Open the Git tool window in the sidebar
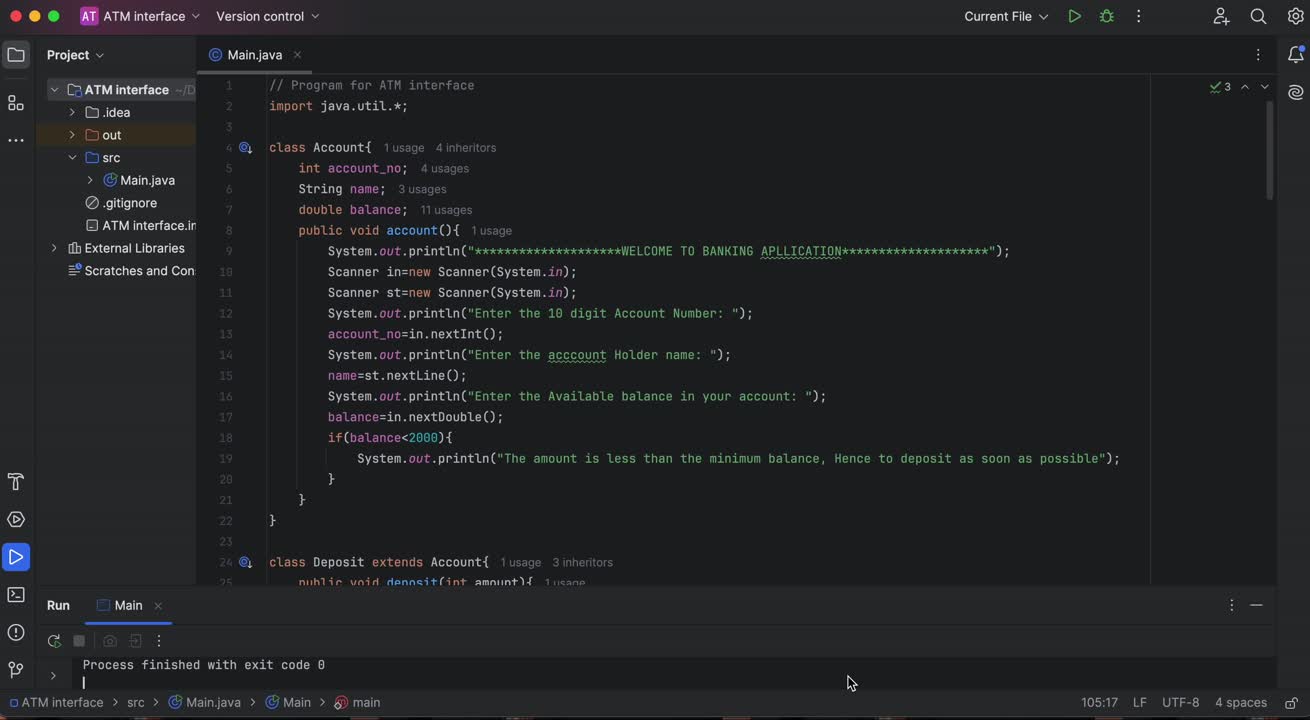 click(x=16, y=670)
